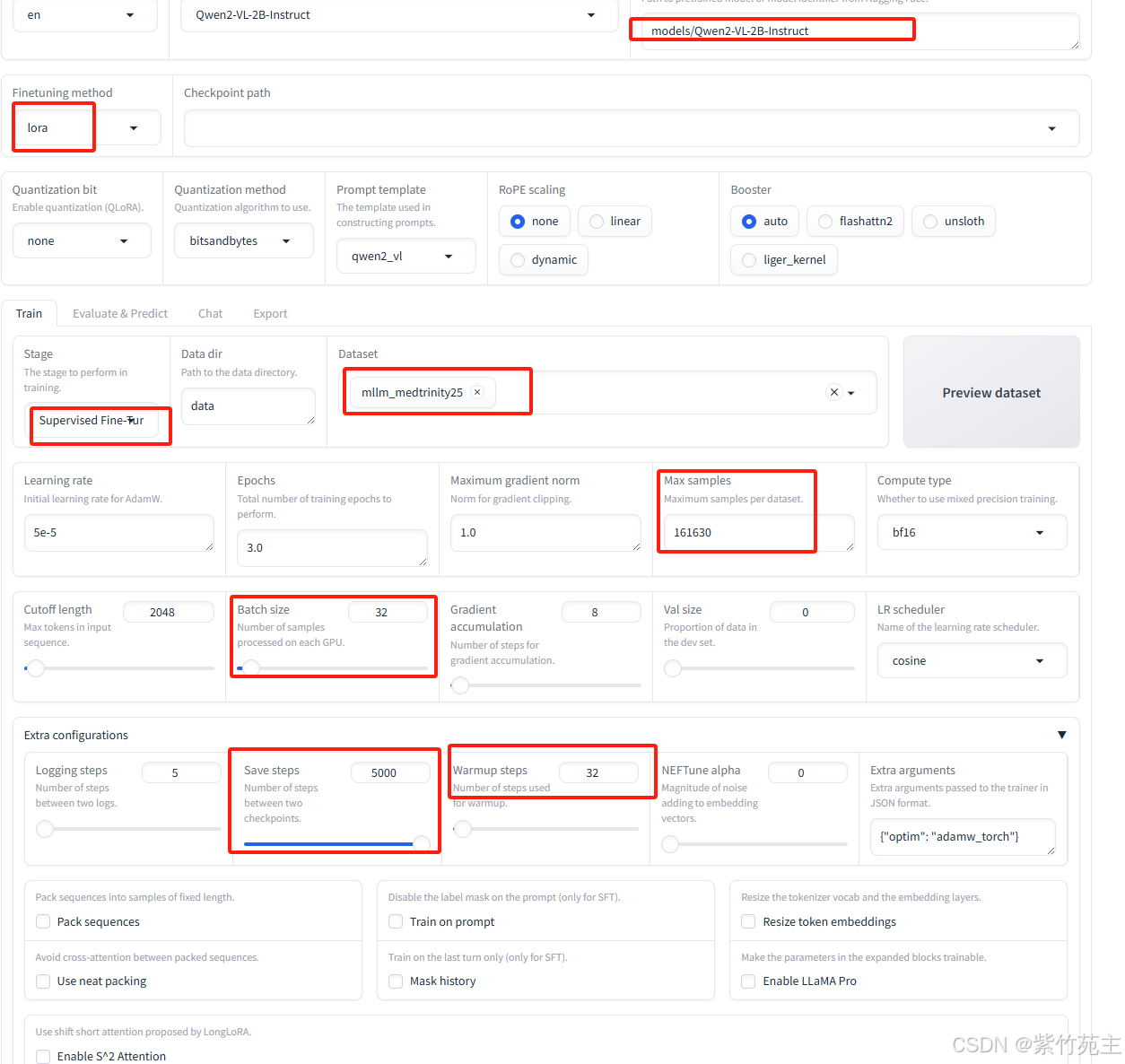1125x1064 pixels.
Task: Enable Pack sequences checkbox
Action: click(x=43, y=921)
